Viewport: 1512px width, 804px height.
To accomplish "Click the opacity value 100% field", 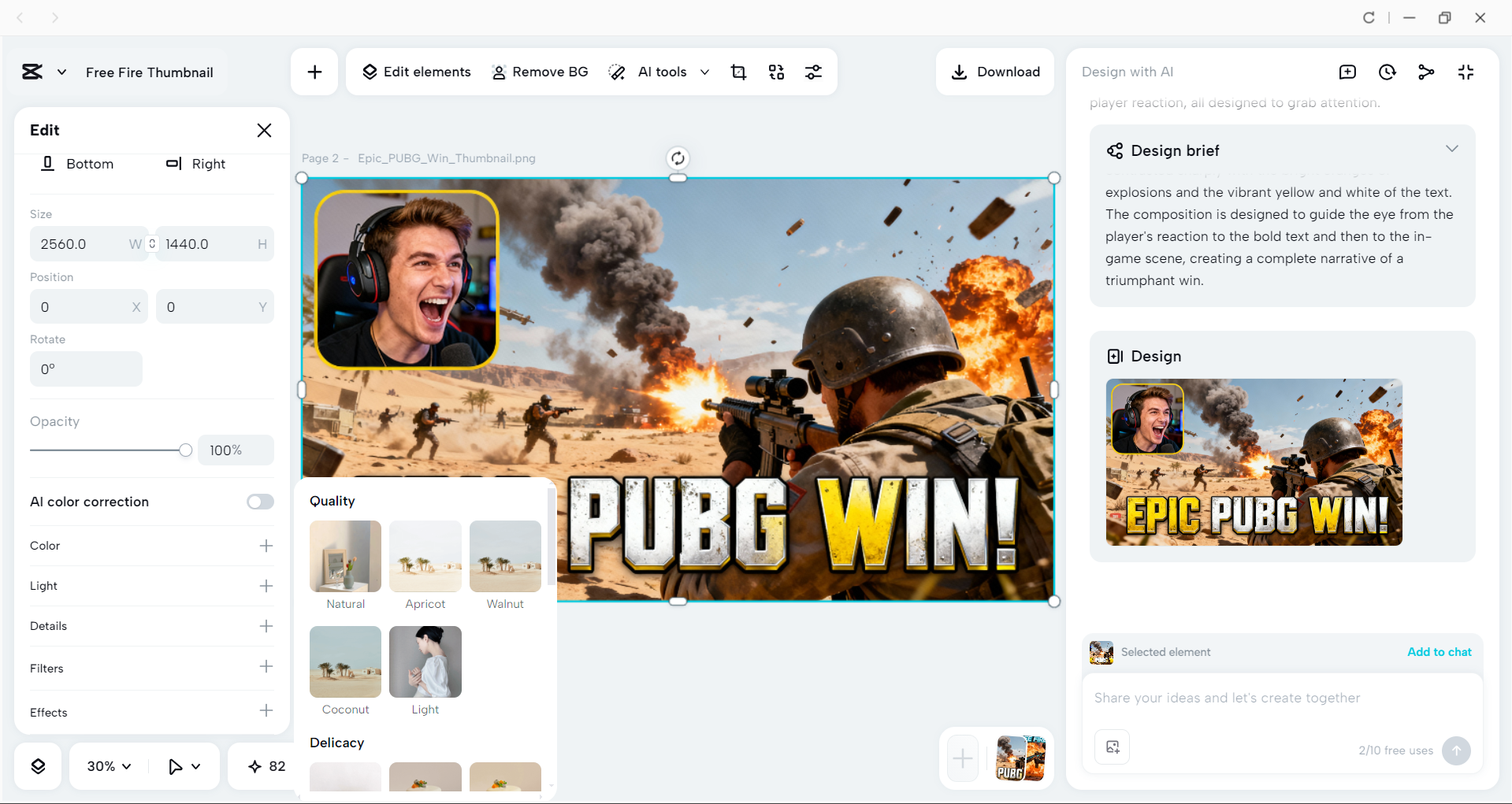I will point(236,450).
